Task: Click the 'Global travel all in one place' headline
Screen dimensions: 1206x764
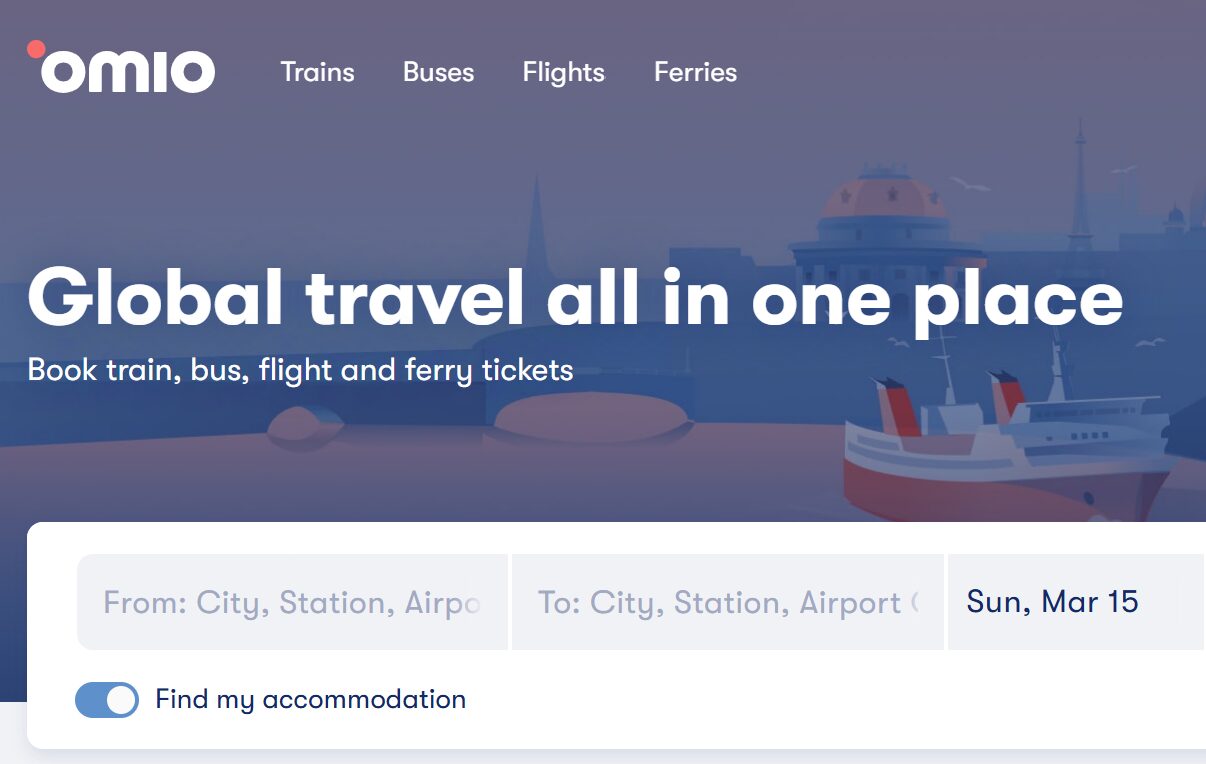Action: click(575, 297)
